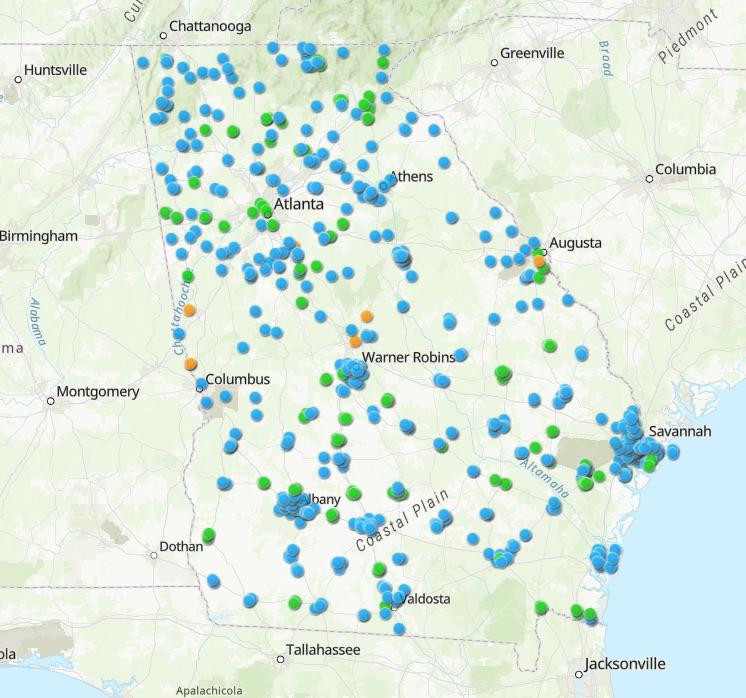Select the Columbia city dot
Image resolution: width=746 pixels, height=698 pixels.
pyautogui.click(x=649, y=179)
